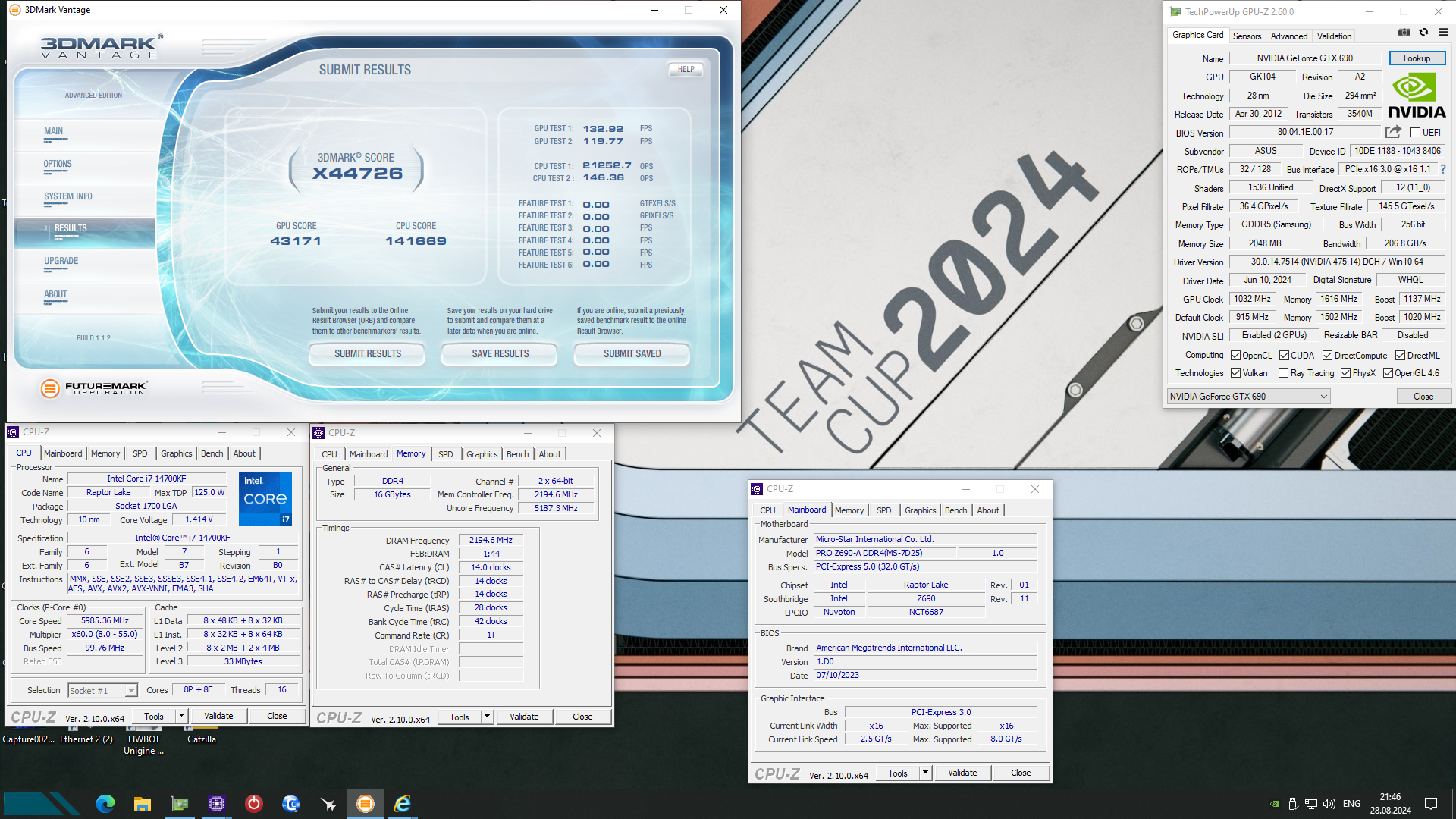This screenshot has height=819, width=1456.
Task: Switch to the Advanced tab in GPU-Z
Action: tap(1289, 36)
